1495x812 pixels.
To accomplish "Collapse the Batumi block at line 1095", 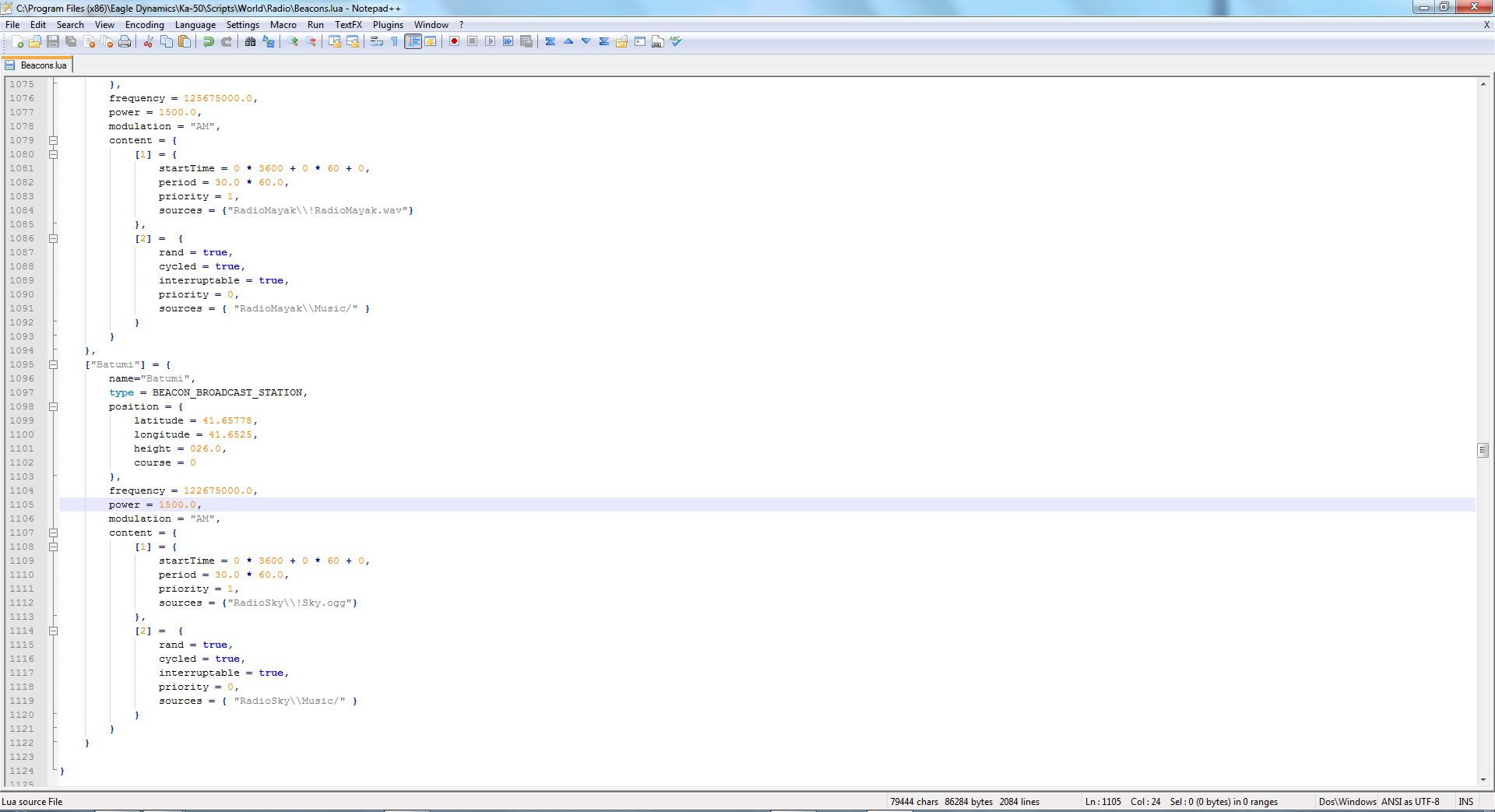I will pos(53,365).
